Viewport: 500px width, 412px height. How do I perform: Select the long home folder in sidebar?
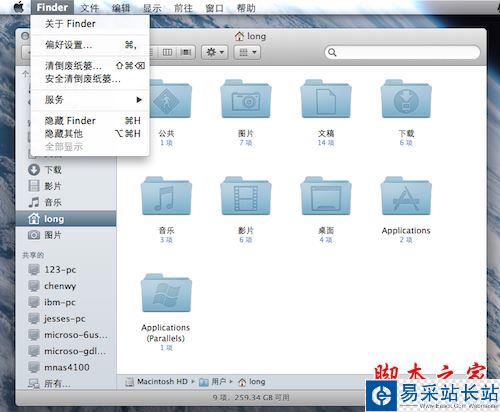coord(67,219)
